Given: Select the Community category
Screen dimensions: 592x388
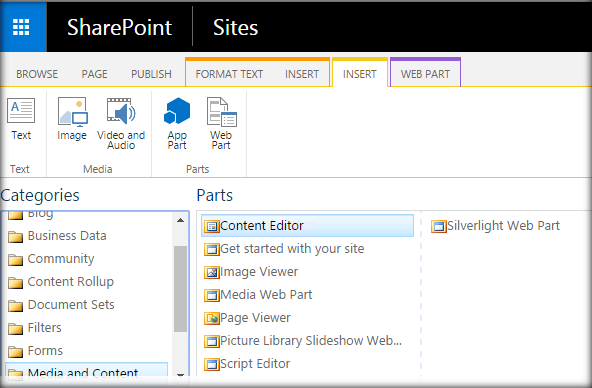Looking at the screenshot, I should pos(61,259).
